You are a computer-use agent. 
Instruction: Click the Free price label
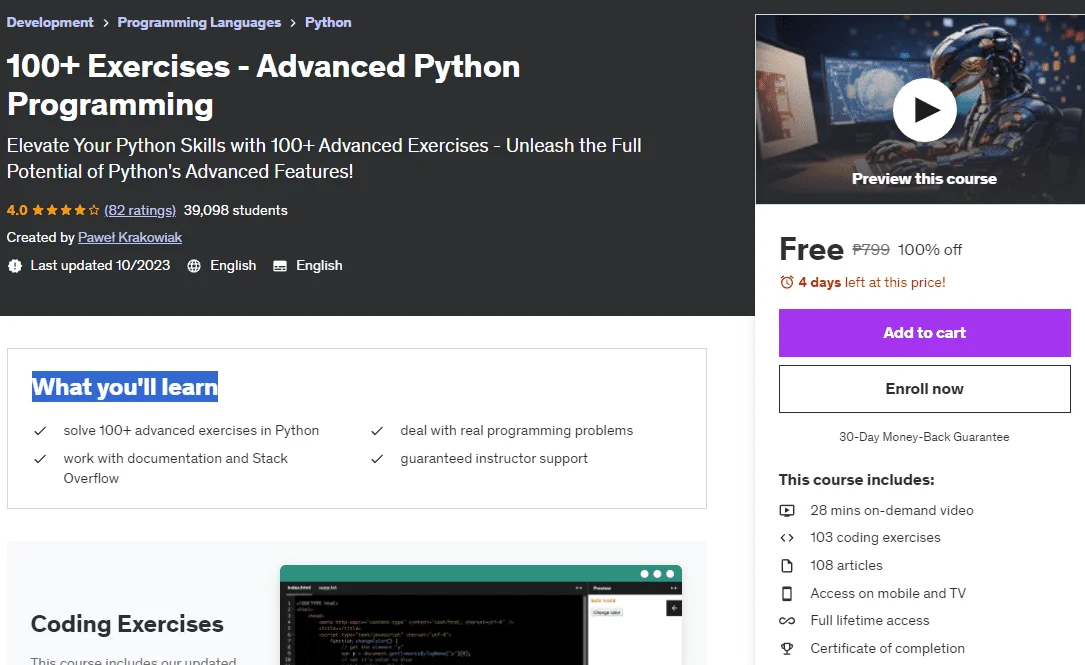click(x=812, y=250)
